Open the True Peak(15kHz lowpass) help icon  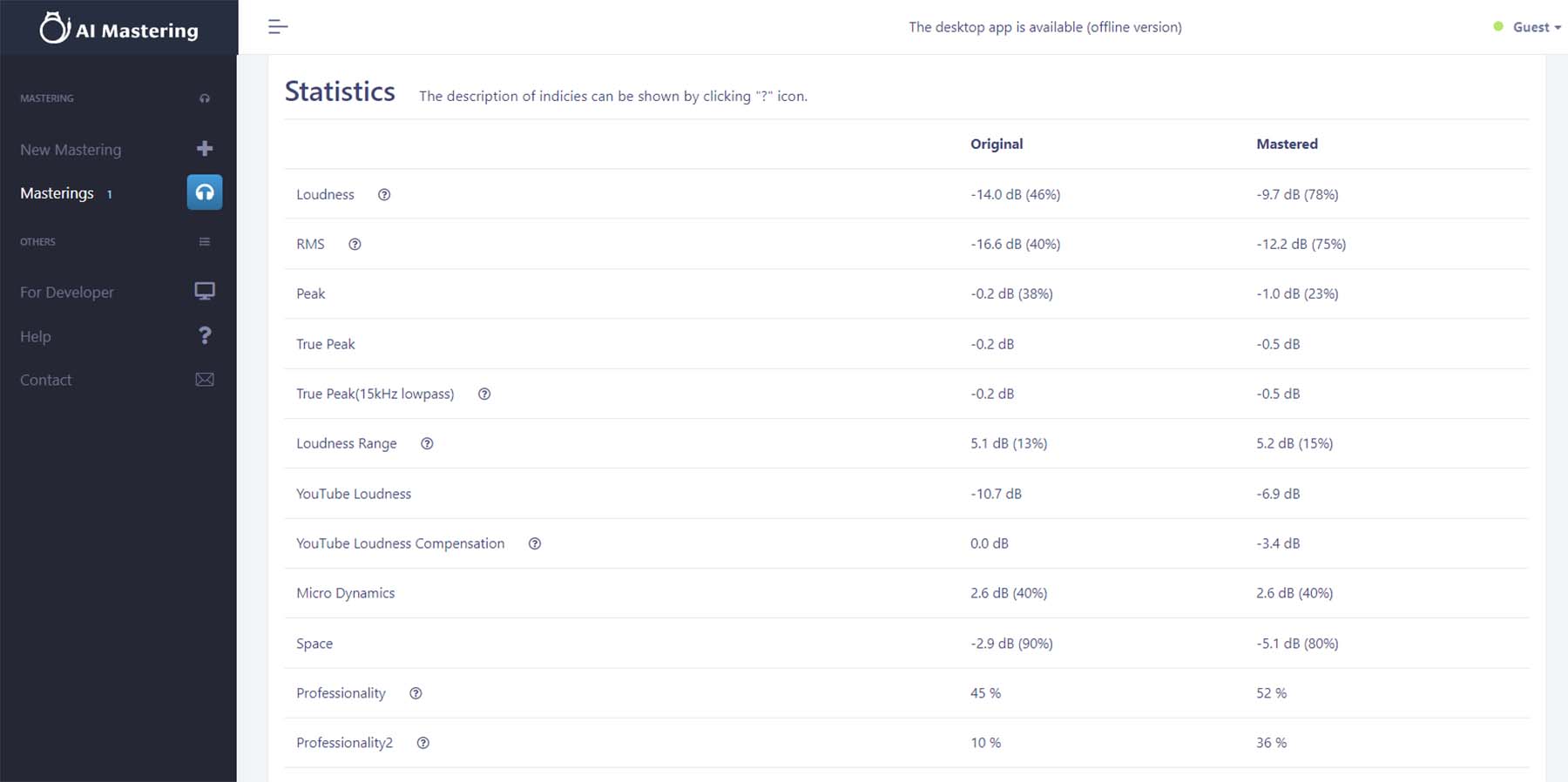click(484, 394)
